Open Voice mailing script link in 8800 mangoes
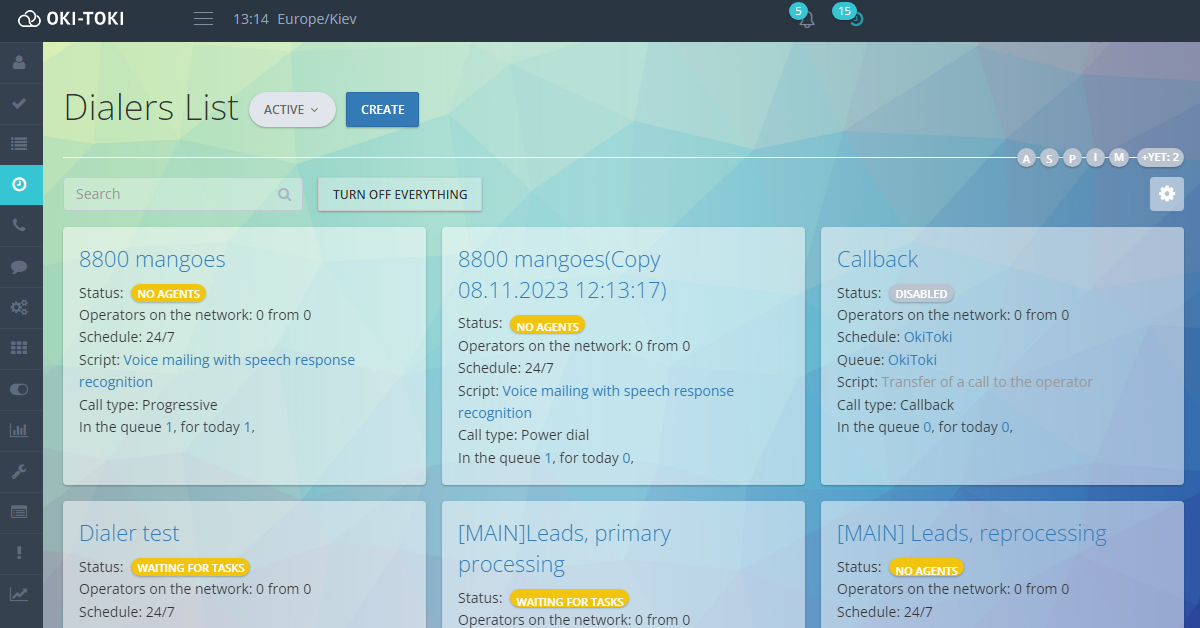This screenshot has width=1200, height=628. click(x=239, y=360)
